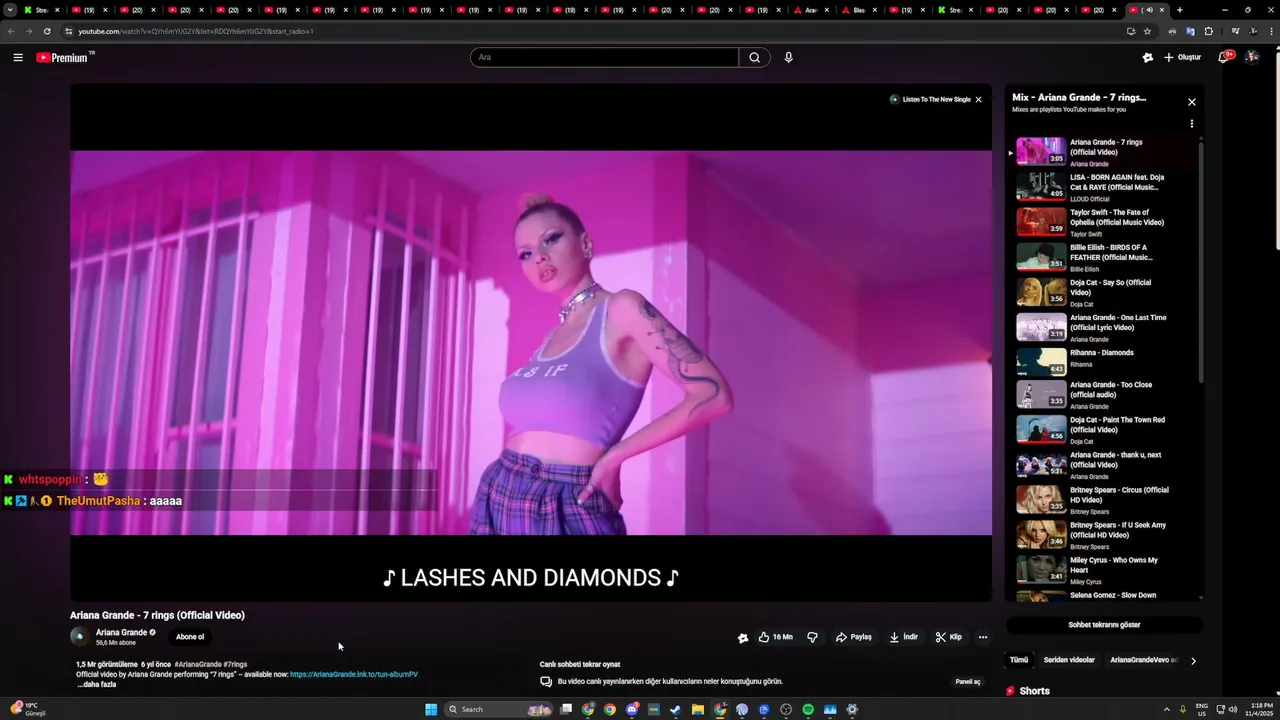Click the address bar URL

point(196,31)
